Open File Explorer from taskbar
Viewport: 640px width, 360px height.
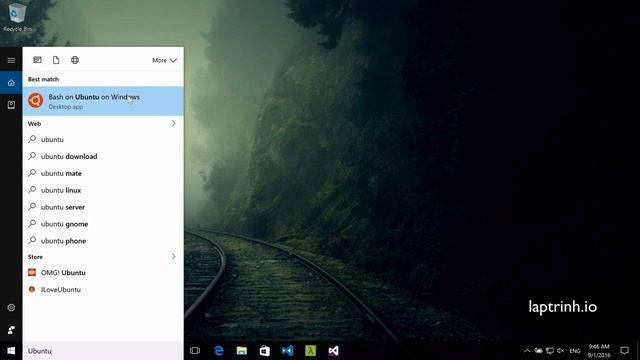click(242, 351)
